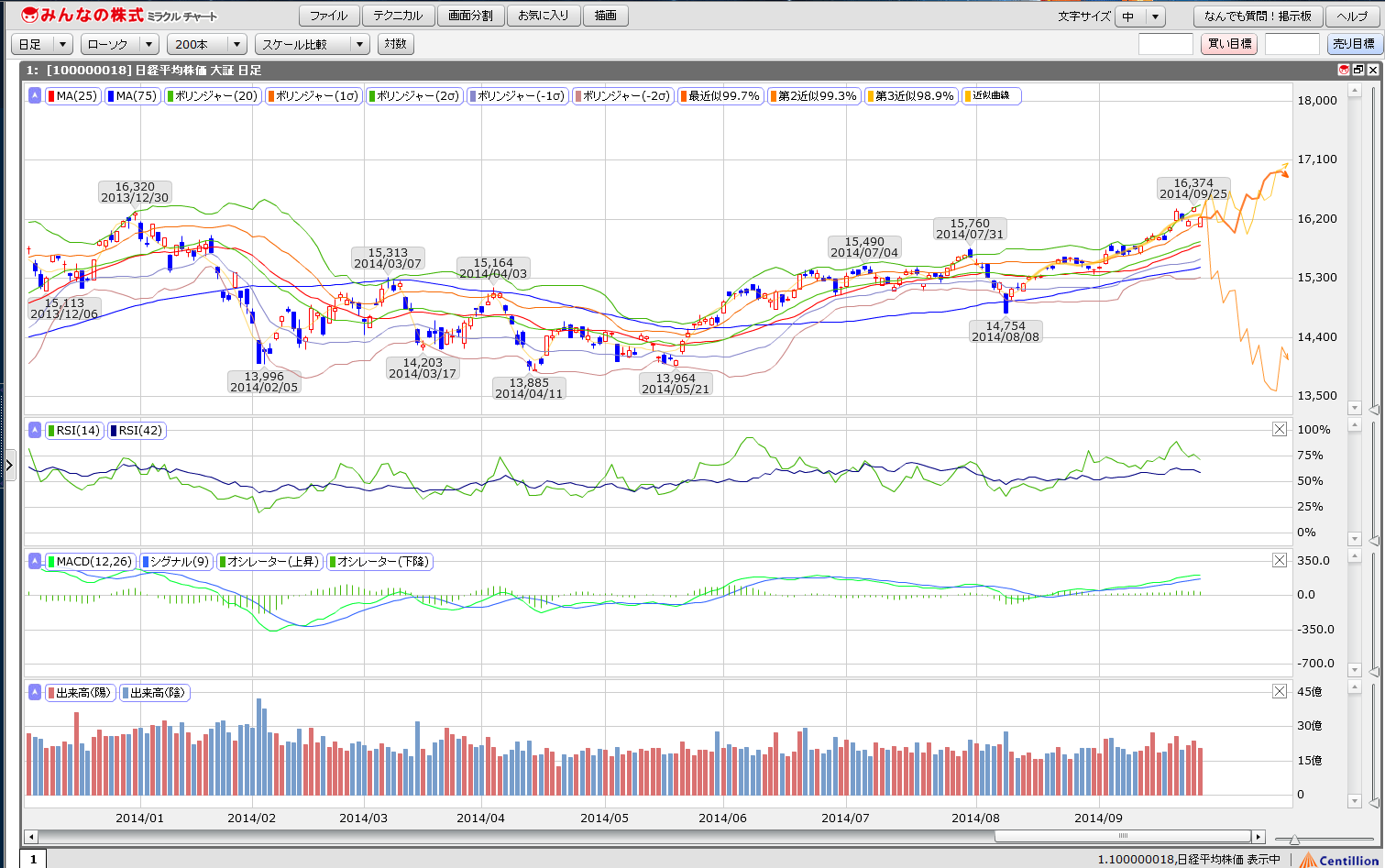Open the 日足 timeframe dropdown

[x=41, y=44]
